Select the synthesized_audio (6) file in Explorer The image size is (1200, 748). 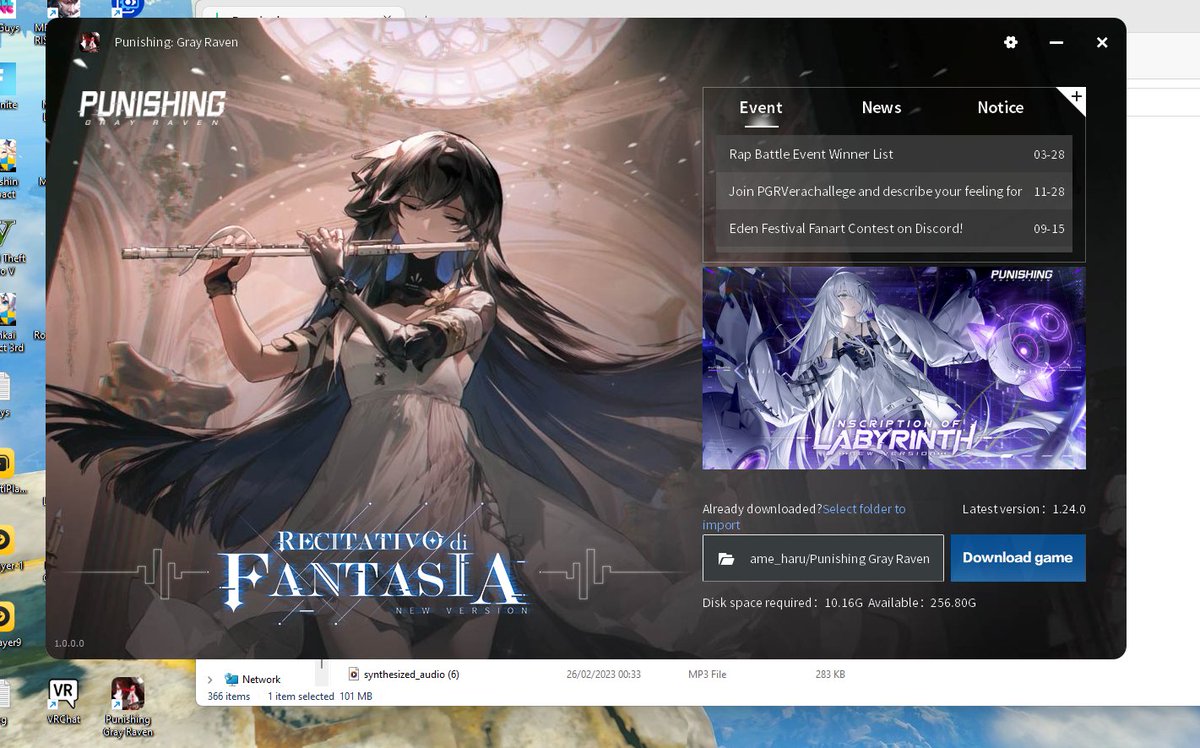click(410, 674)
